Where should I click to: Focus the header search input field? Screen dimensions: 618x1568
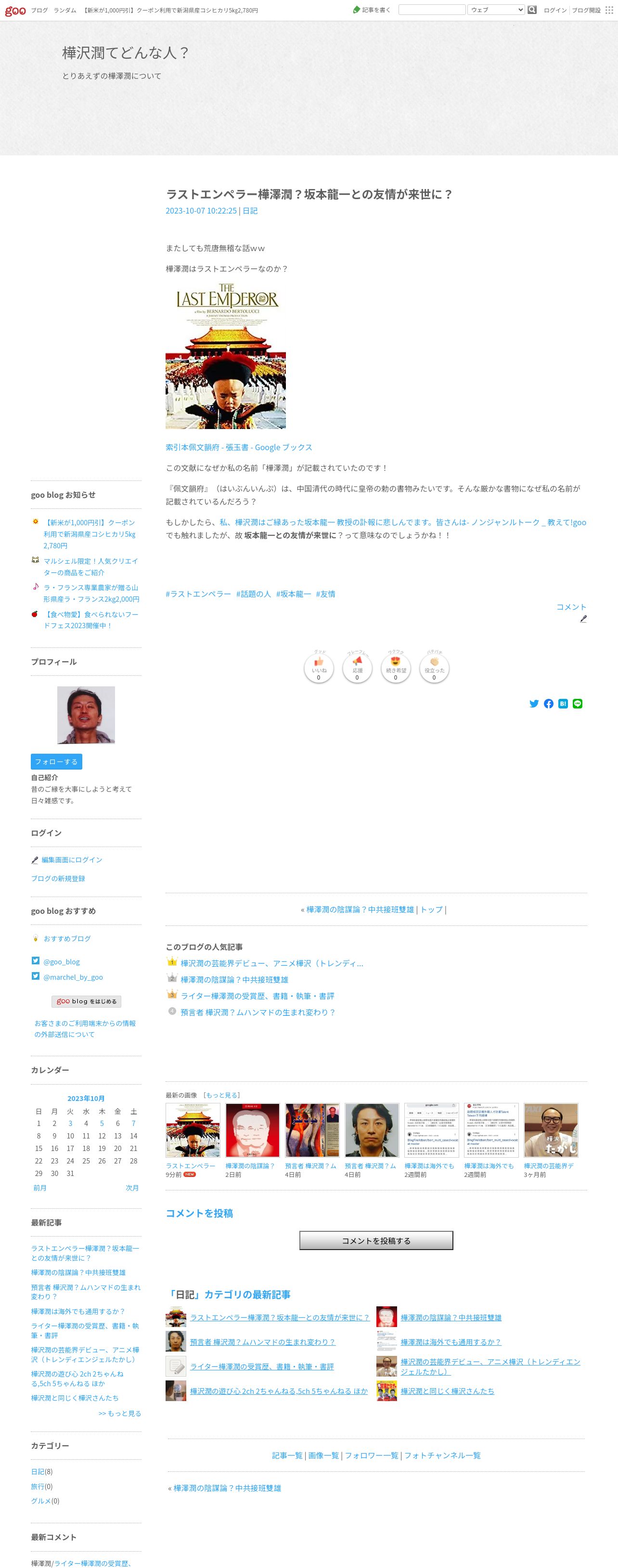(x=432, y=10)
